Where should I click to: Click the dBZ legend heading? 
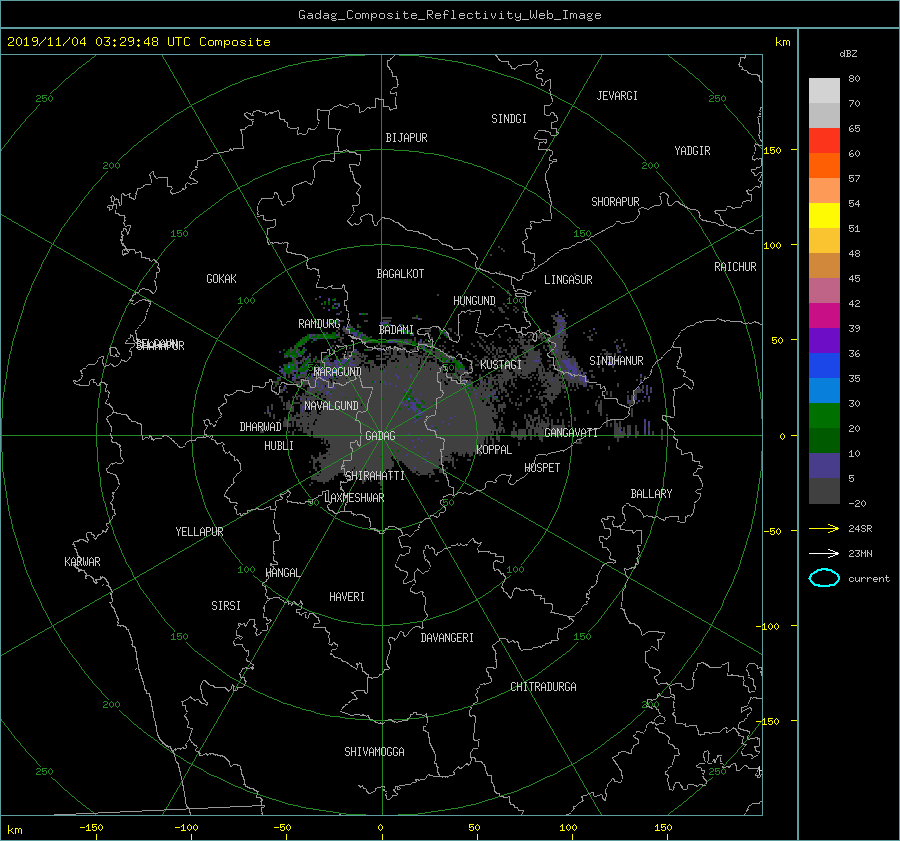tap(848, 53)
